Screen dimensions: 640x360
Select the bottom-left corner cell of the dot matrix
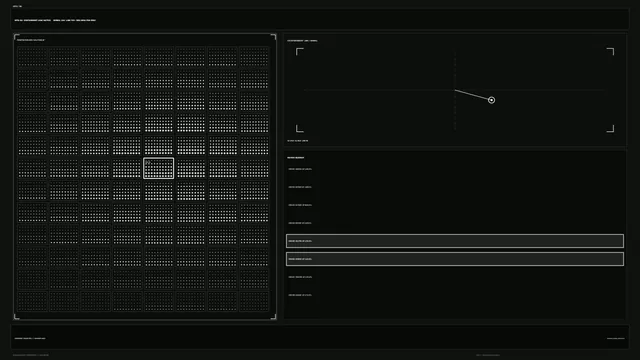pyautogui.click(x=32, y=301)
